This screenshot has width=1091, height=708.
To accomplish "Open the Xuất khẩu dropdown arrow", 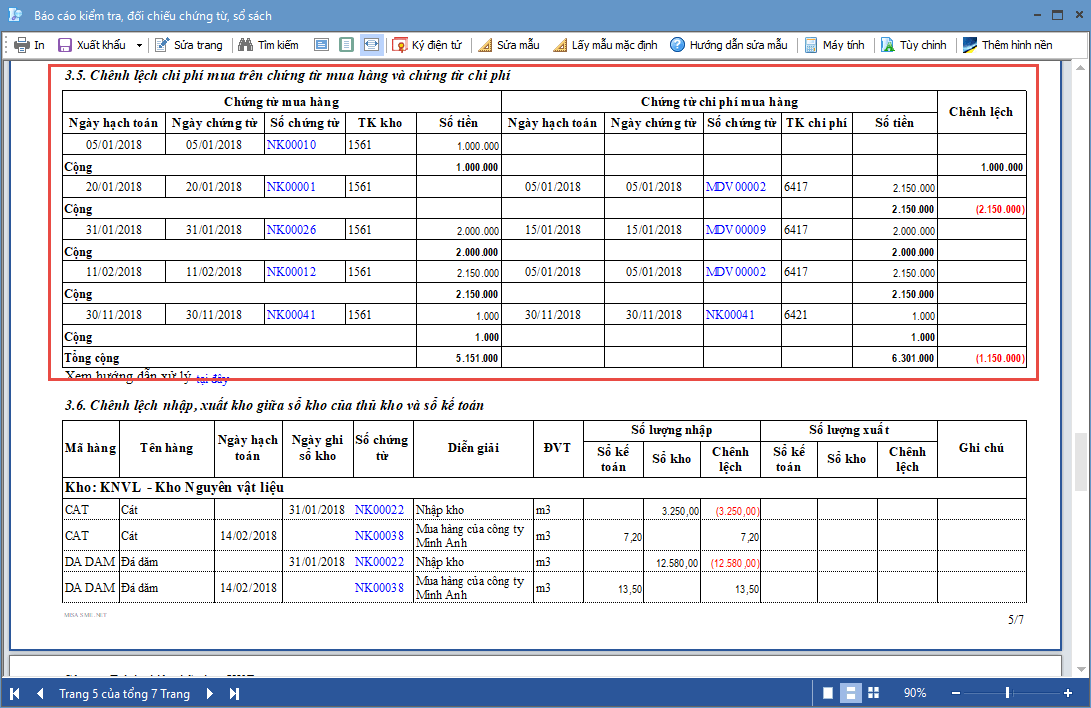I will pos(139,45).
